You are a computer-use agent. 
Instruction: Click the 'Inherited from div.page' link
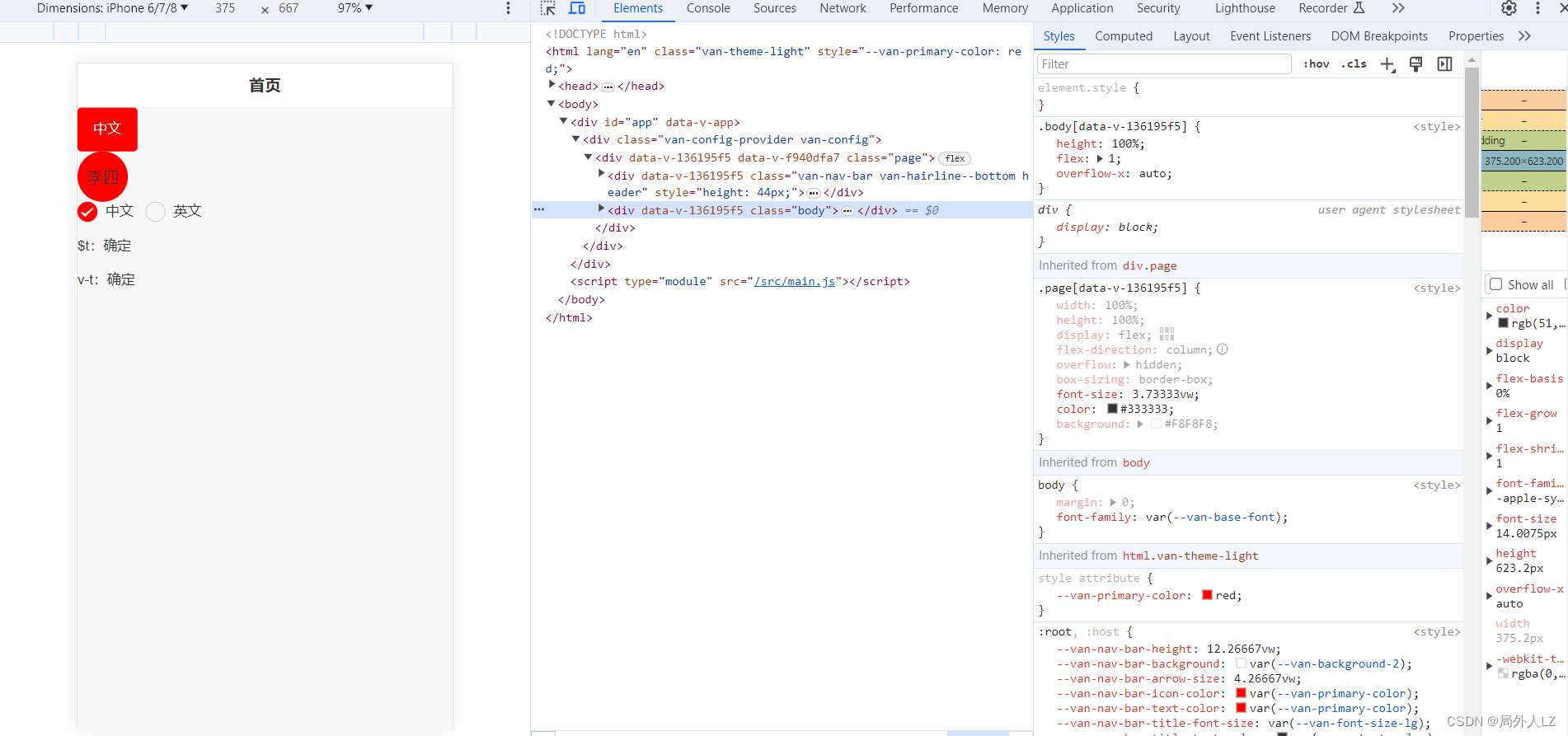(1149, 265)
